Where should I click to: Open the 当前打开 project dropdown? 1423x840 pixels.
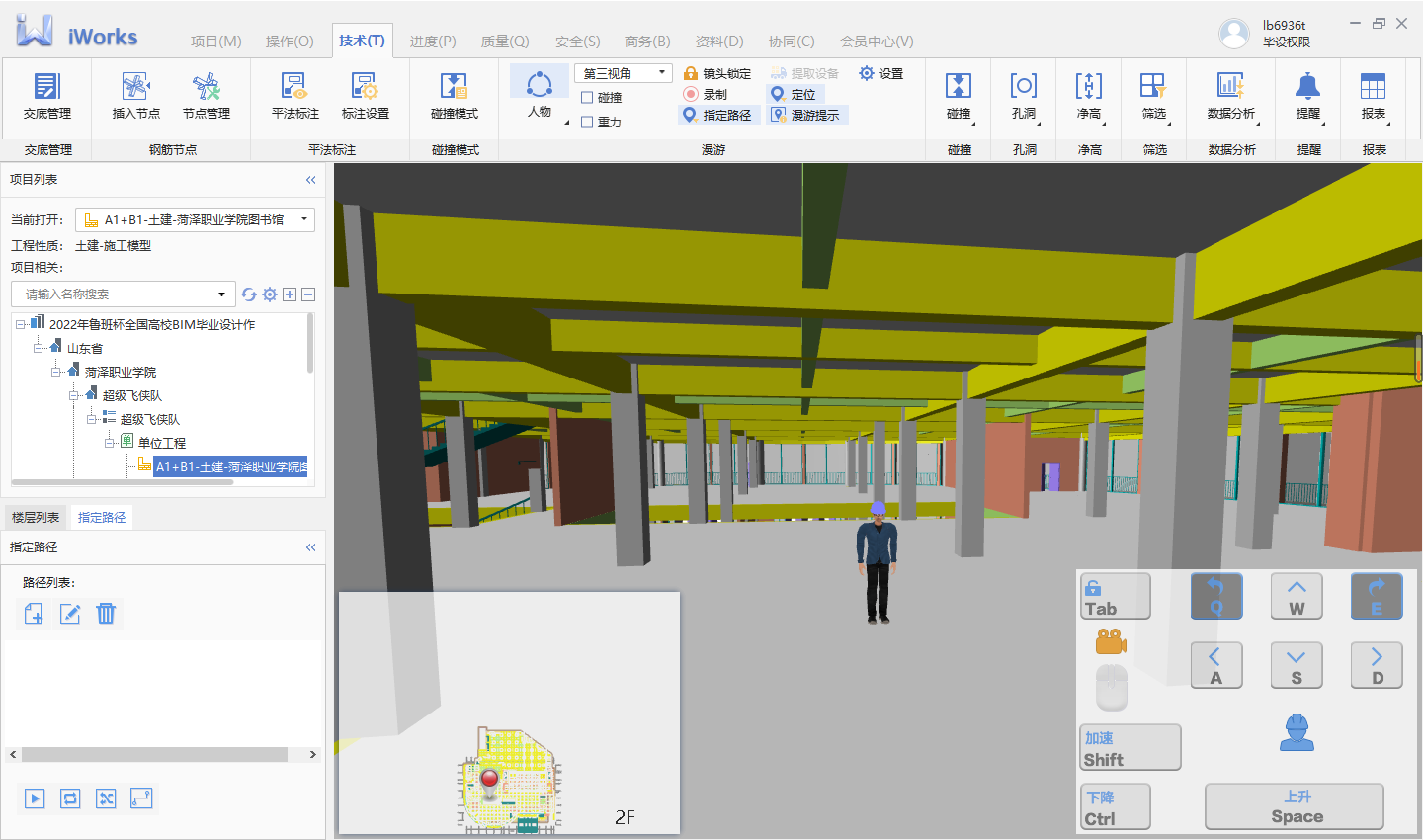coord(195,219)
